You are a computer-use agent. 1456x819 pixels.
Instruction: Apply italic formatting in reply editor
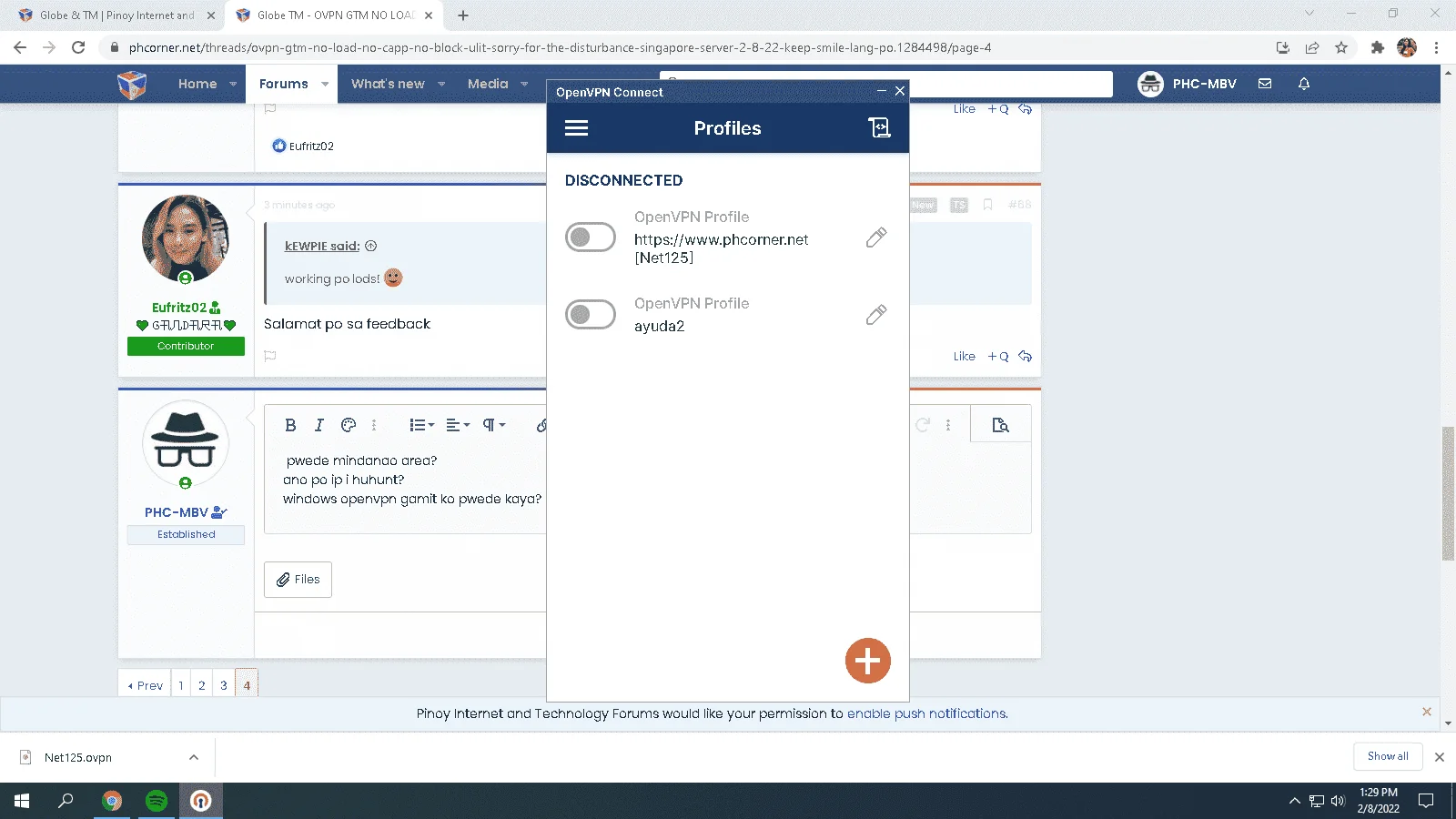(319, 425)
